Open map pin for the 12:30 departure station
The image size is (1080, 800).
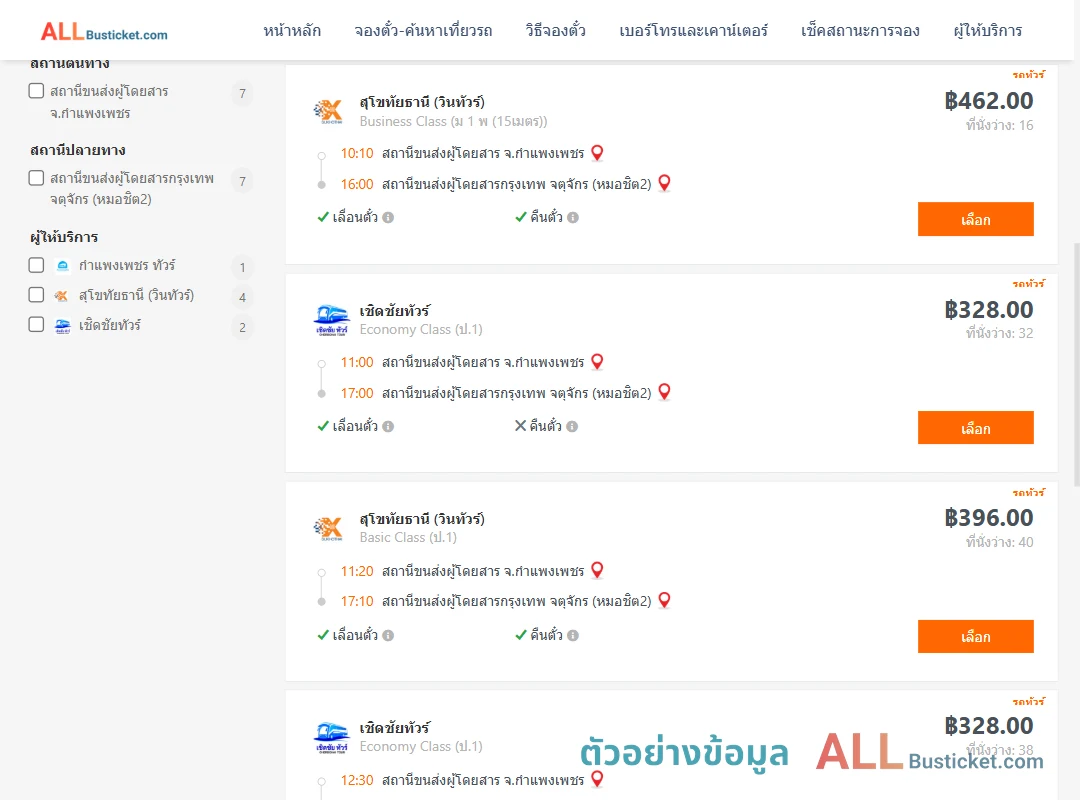click(597, 779)
